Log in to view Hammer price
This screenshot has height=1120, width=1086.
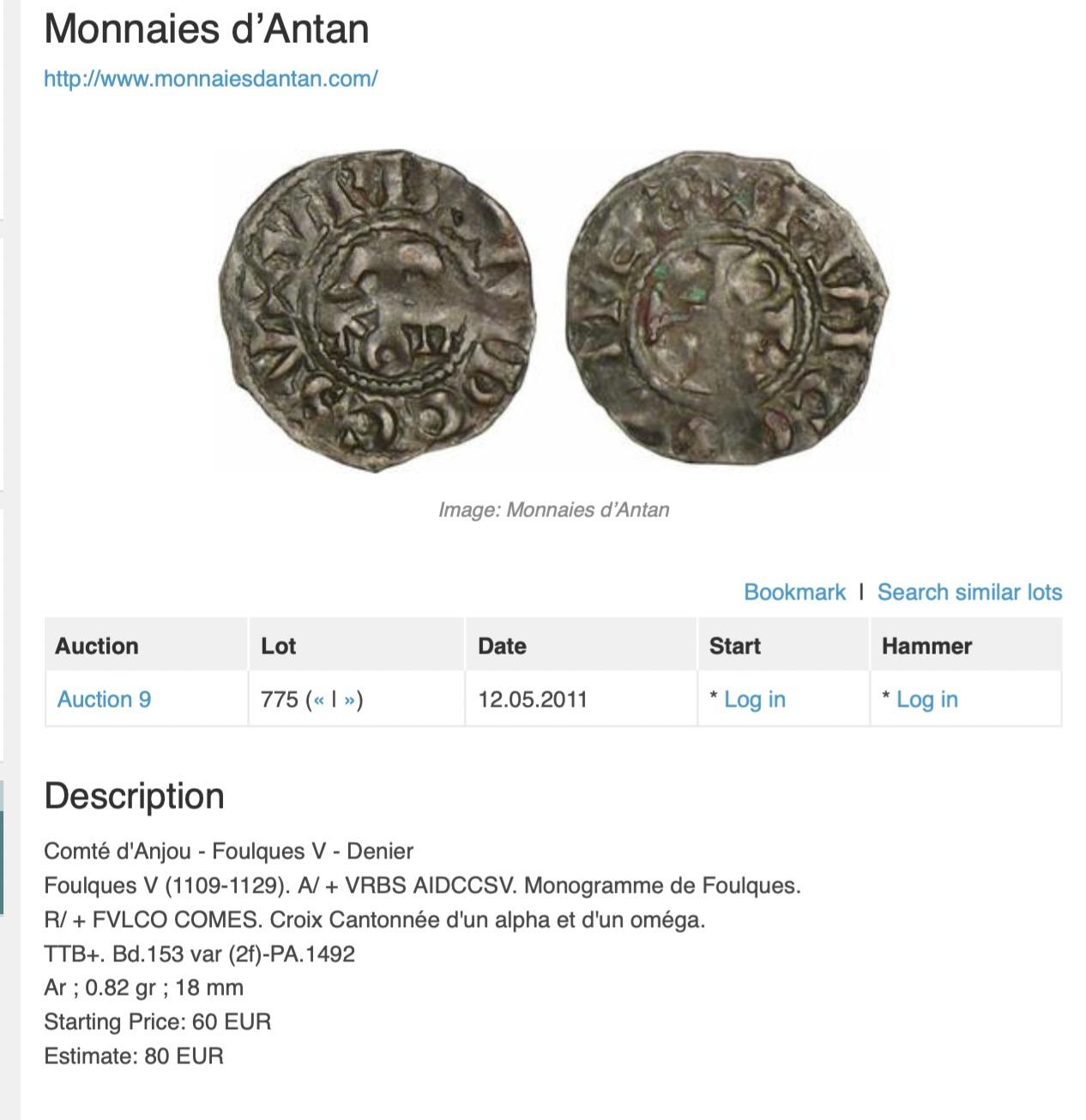tap(926, 700)
